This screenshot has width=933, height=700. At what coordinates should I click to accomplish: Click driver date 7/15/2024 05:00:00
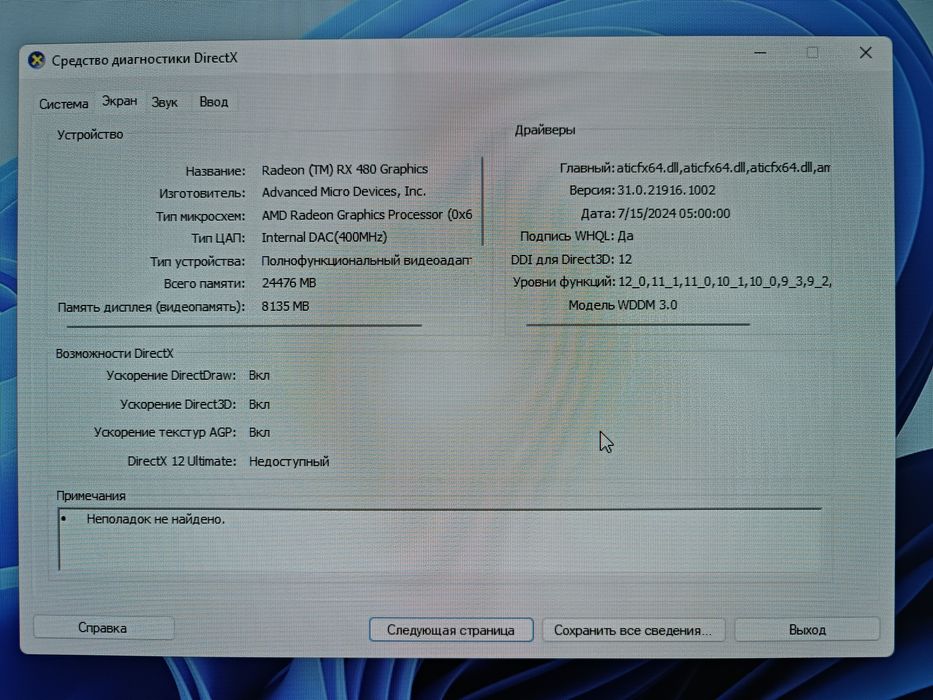click(x=674, y=213)
